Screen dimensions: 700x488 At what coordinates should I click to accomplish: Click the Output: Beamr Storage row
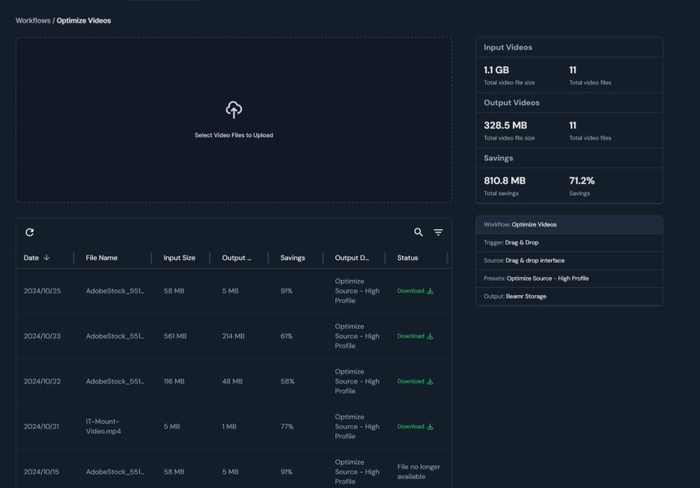pyautogui.click(x=568, y=296)
